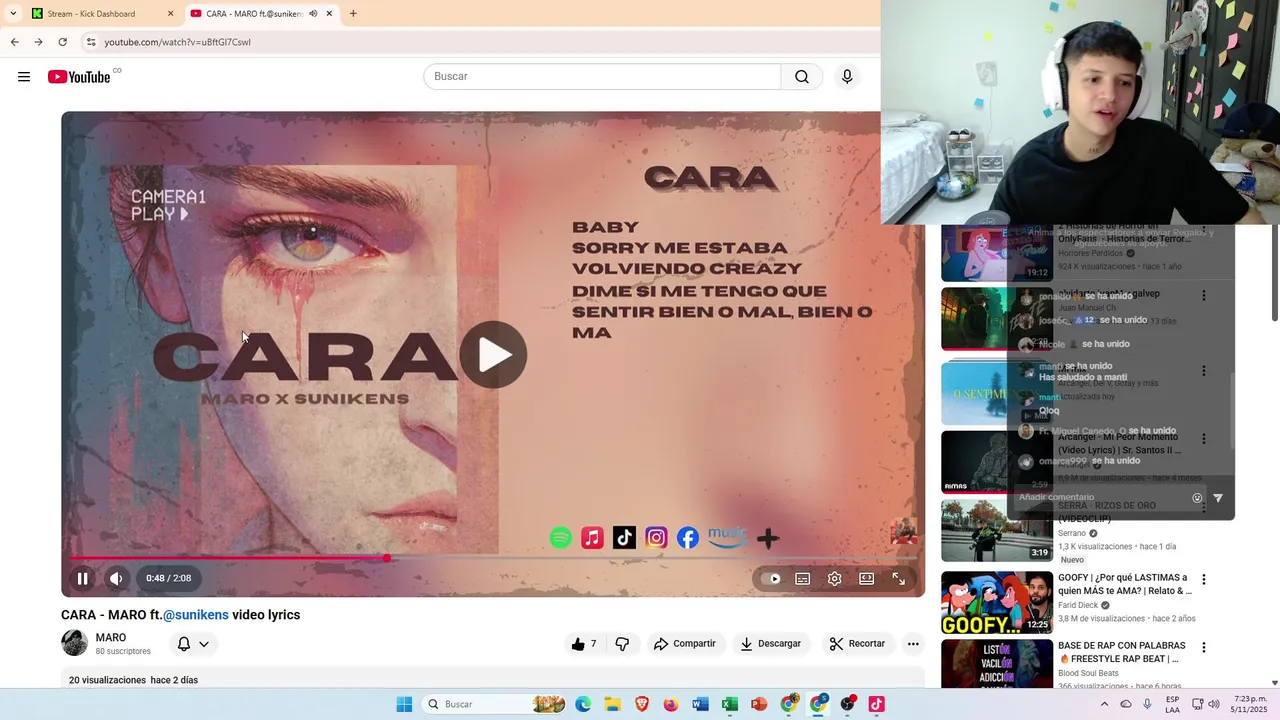Click the Descargar download button
This screenshot has width=1280, height=720.
coord(771,644)
